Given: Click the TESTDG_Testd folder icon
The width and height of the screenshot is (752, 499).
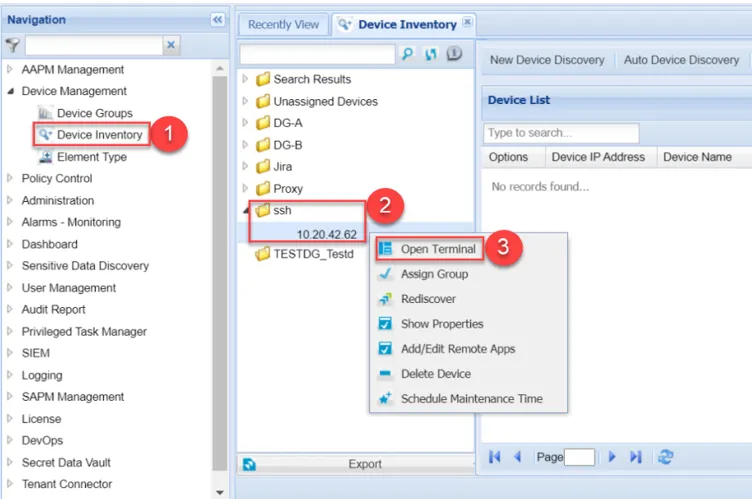Looking at the screenshot, I should (262, 254).
